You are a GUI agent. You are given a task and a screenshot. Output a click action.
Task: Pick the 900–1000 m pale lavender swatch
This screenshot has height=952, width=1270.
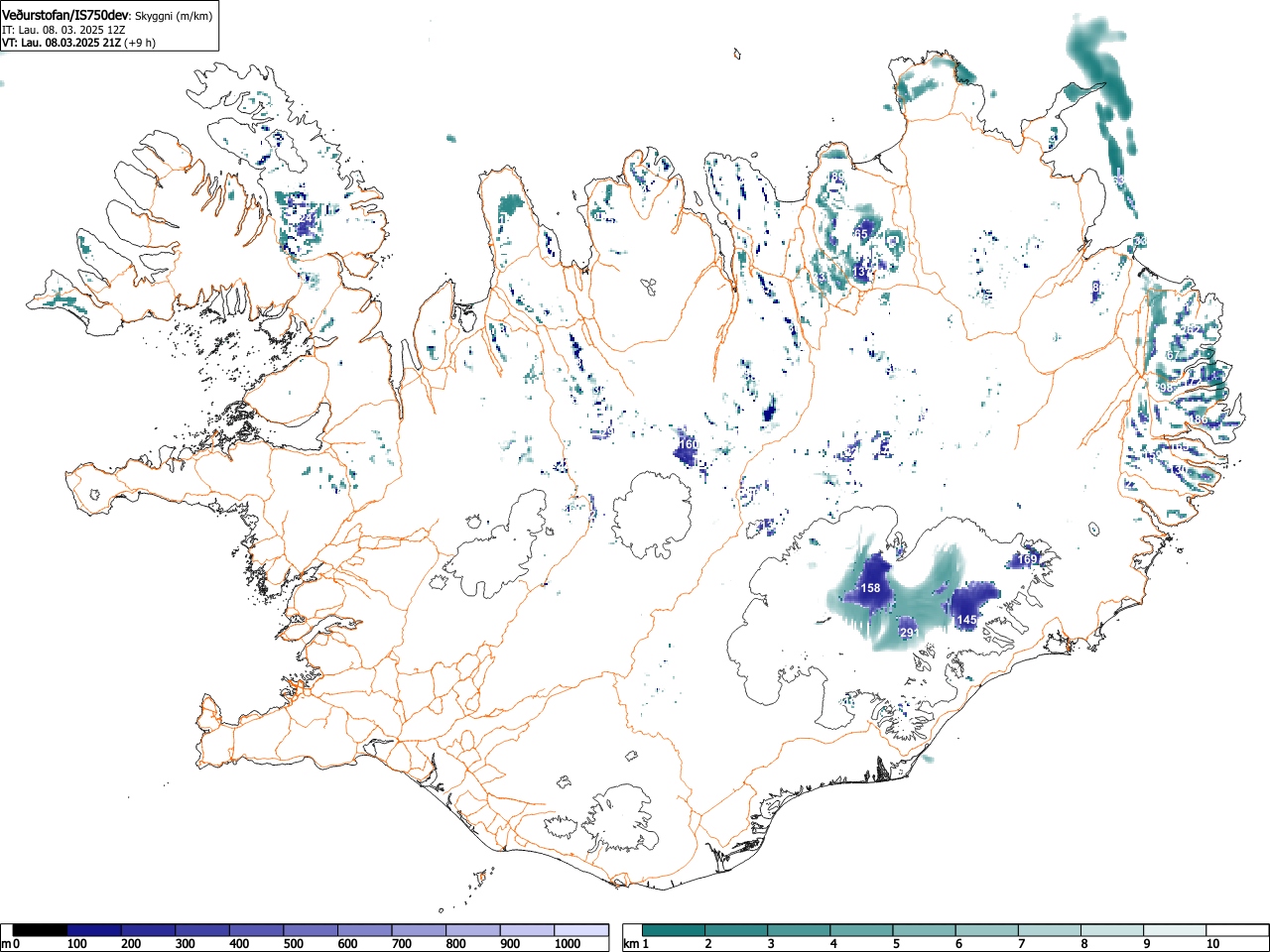coord(527,930)
